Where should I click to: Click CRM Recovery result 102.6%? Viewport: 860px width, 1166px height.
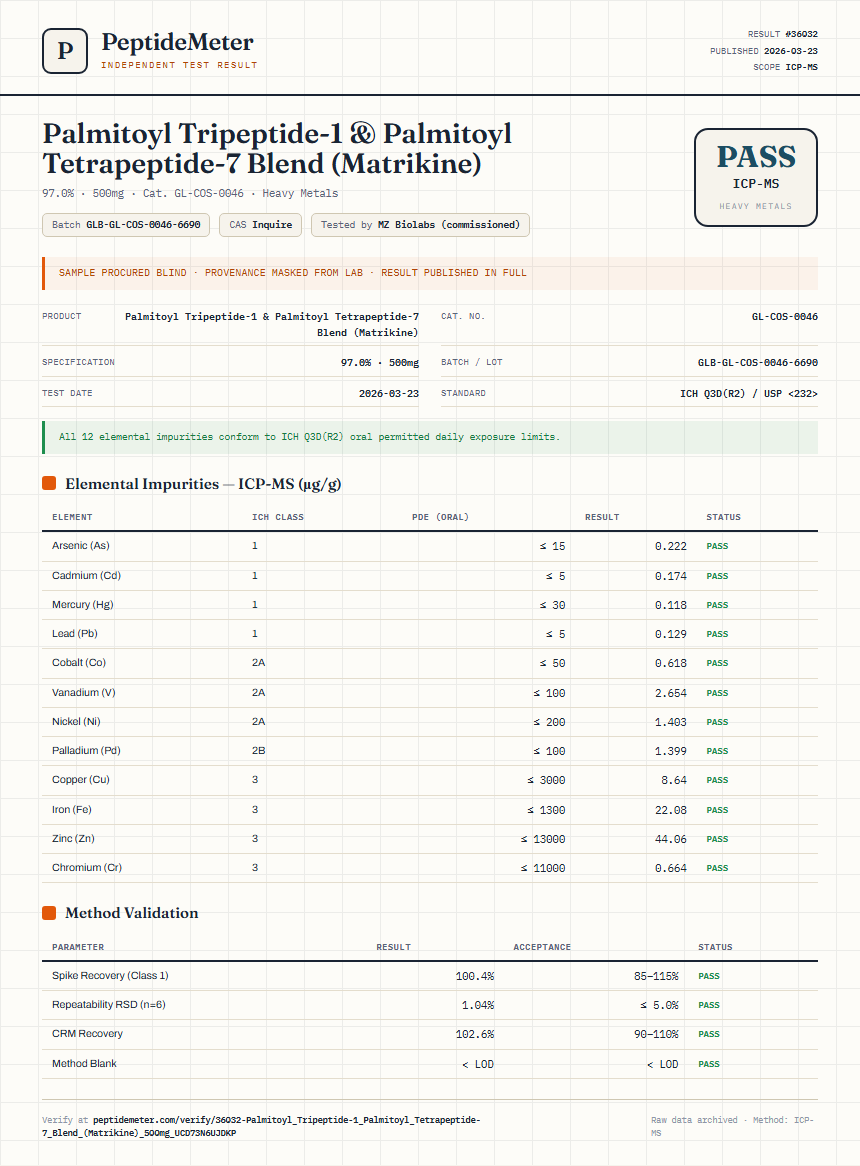475,1034
